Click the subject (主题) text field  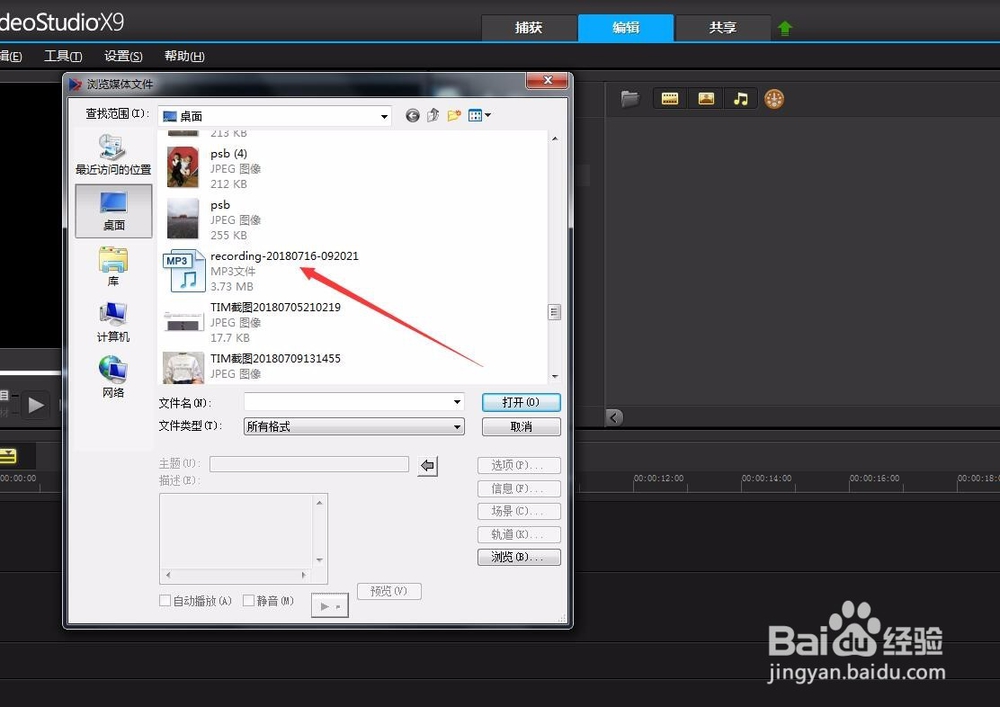[309, 464]
